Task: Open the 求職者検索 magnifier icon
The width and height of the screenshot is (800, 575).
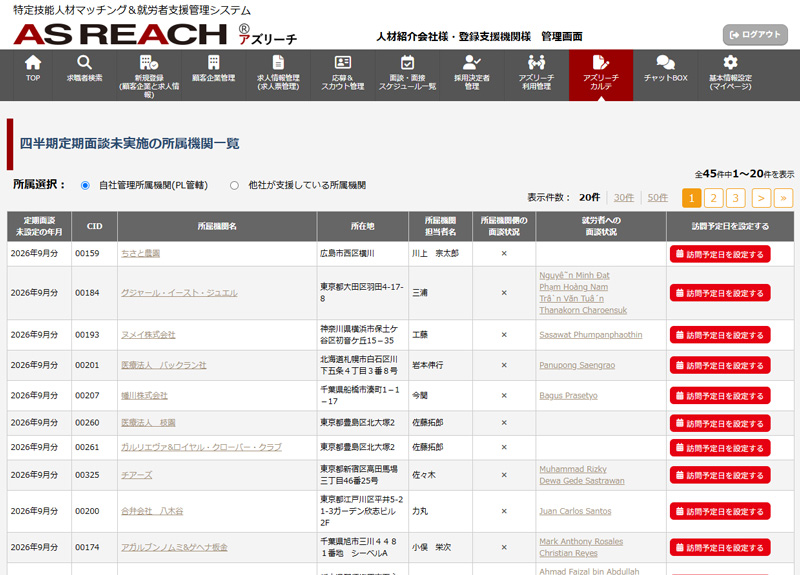Action: coord(84,62)
